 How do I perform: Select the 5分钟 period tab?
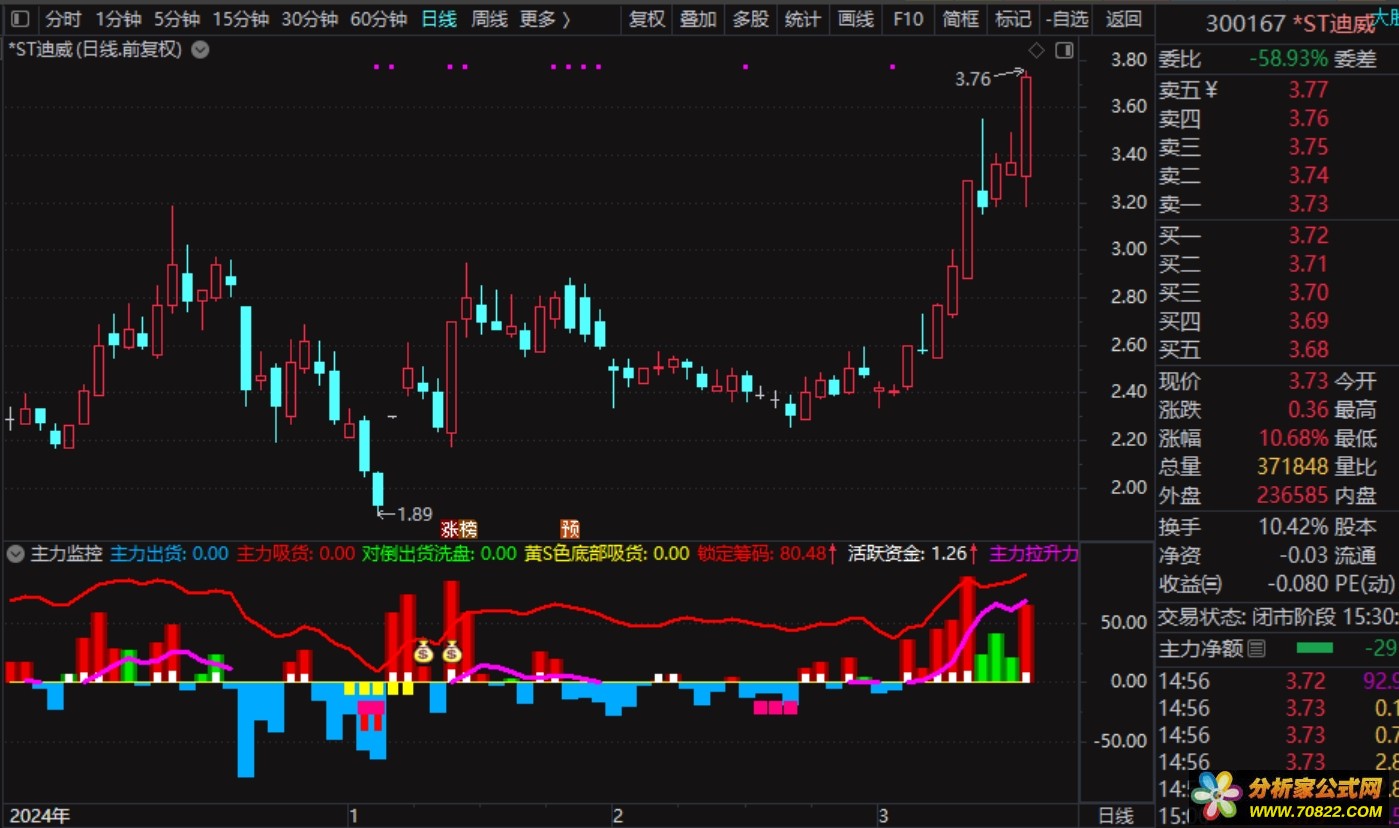coord(176,19)
